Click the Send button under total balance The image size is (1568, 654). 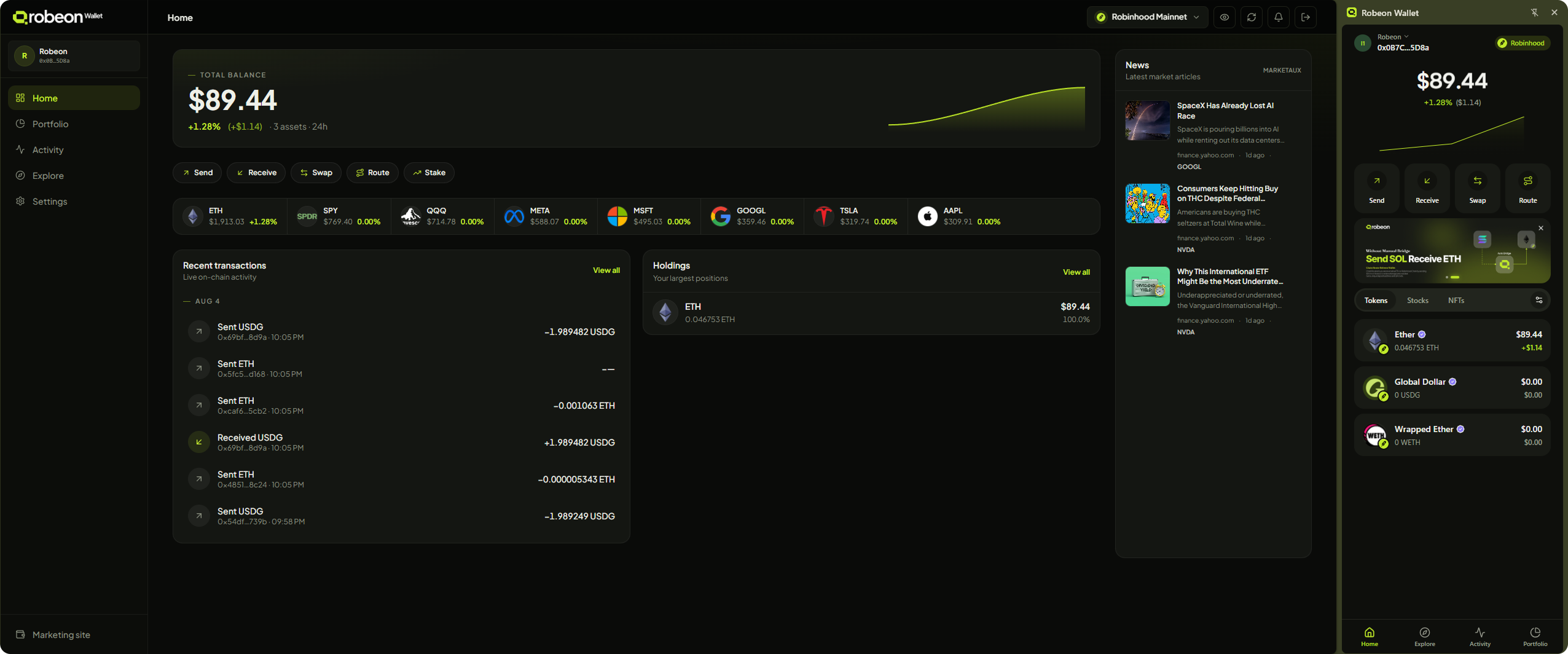coord(197,173)
